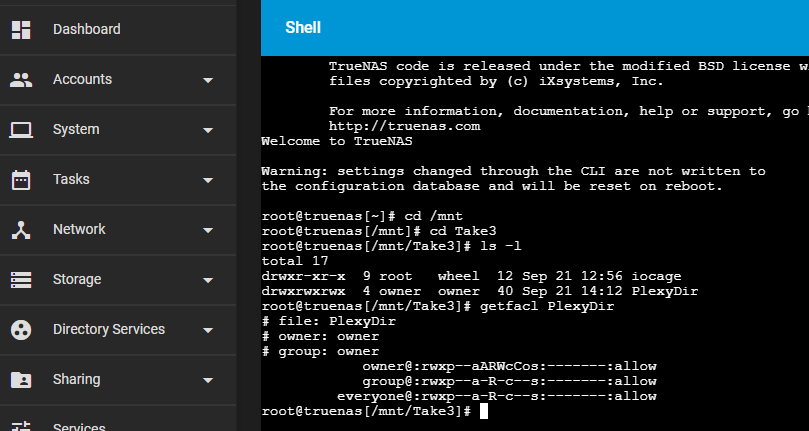Expand the Accounts submenu arrow
Image resolution: width=809 pixels, height=431 pixels.
point(208,80)
